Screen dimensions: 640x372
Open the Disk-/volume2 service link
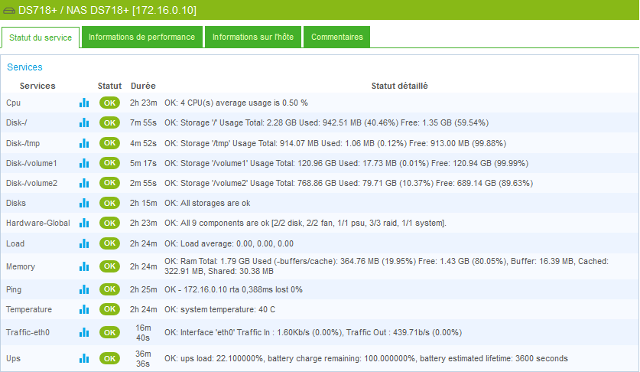[31, 183]
